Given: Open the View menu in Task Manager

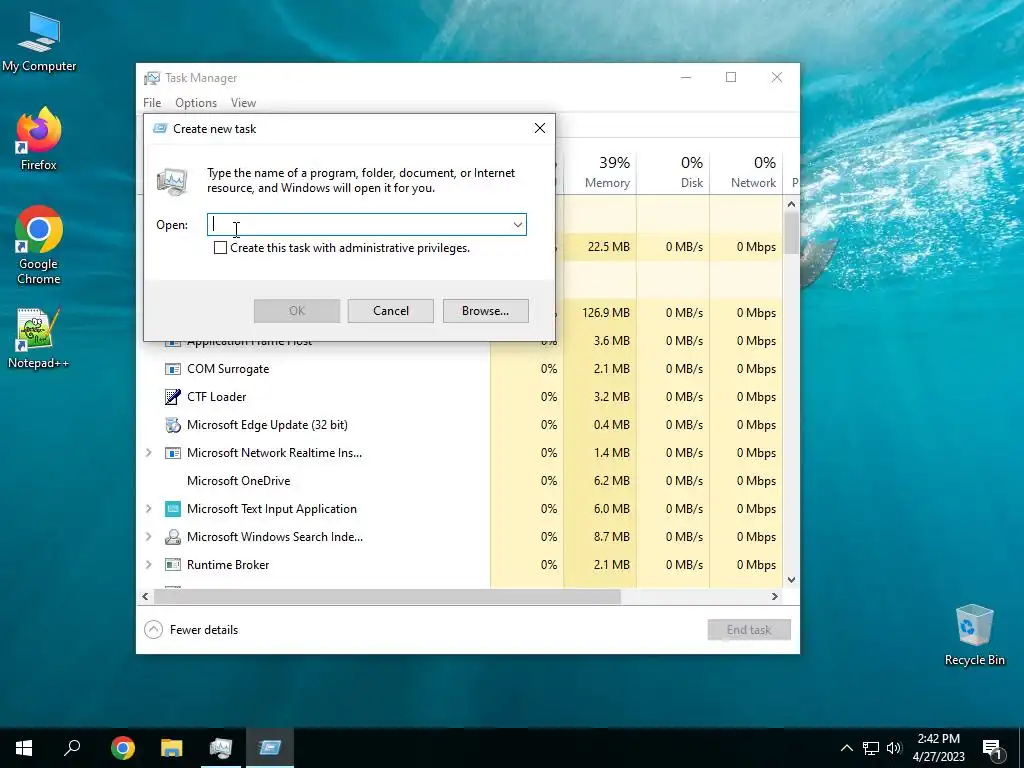Looking at the screenshot, I should (x=243, y=103).
